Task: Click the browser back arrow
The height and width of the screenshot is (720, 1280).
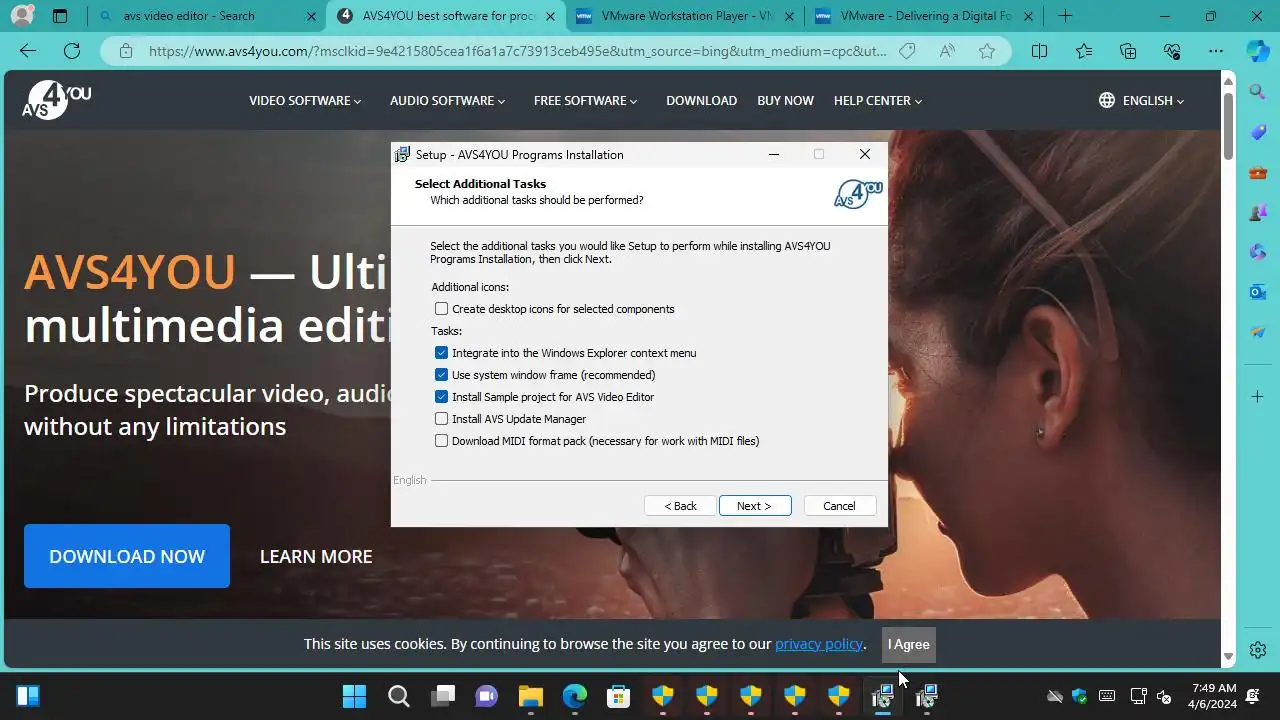Action: pos(28,51)
